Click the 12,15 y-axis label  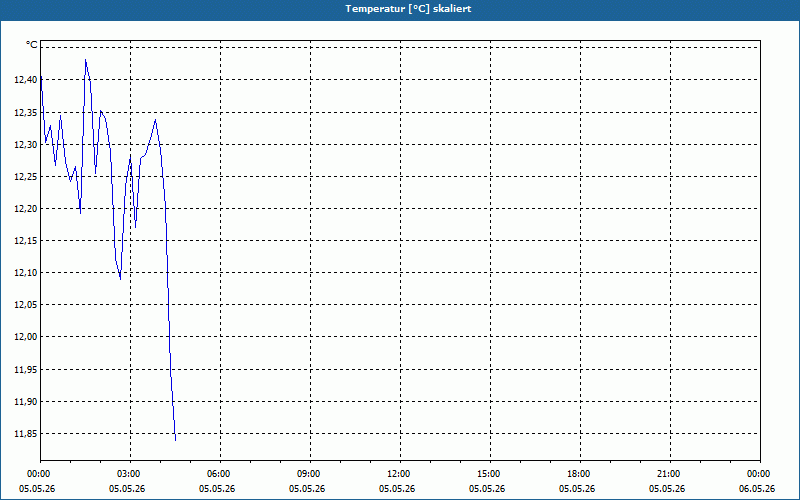click(x=26, y=241)
